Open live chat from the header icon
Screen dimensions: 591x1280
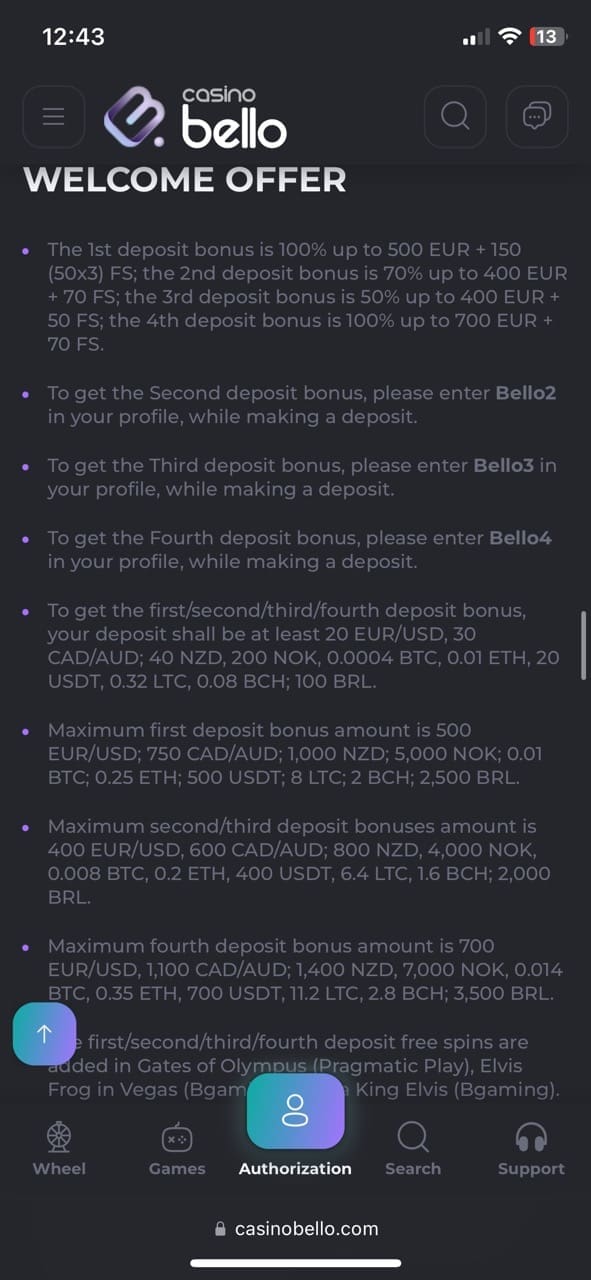click(x=537, y=117)
